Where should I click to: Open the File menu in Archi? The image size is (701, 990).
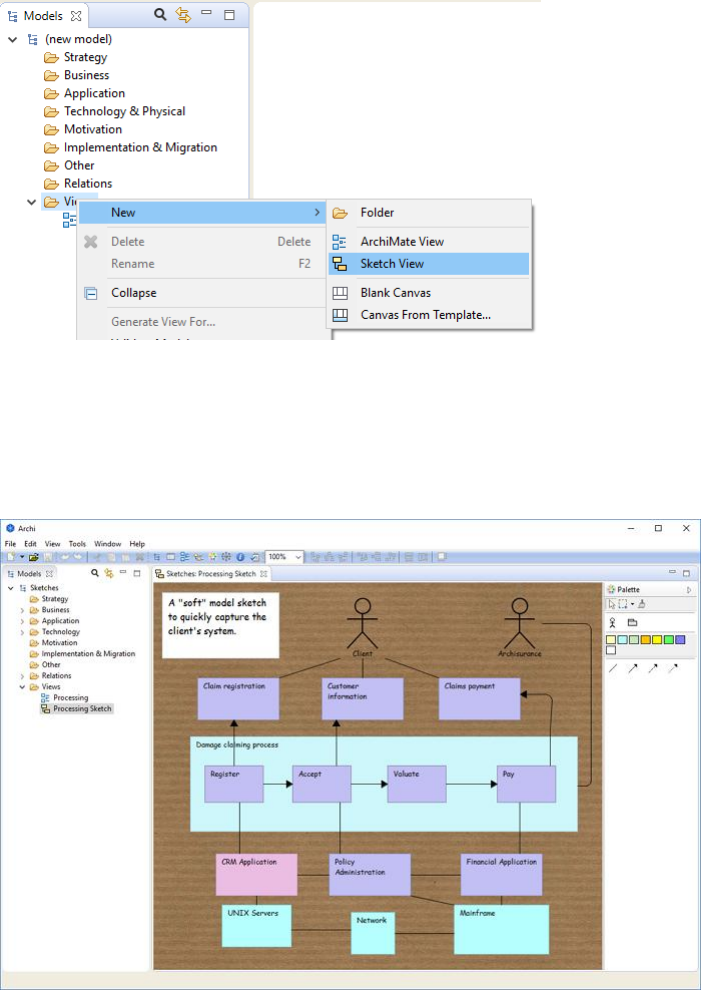10,544
